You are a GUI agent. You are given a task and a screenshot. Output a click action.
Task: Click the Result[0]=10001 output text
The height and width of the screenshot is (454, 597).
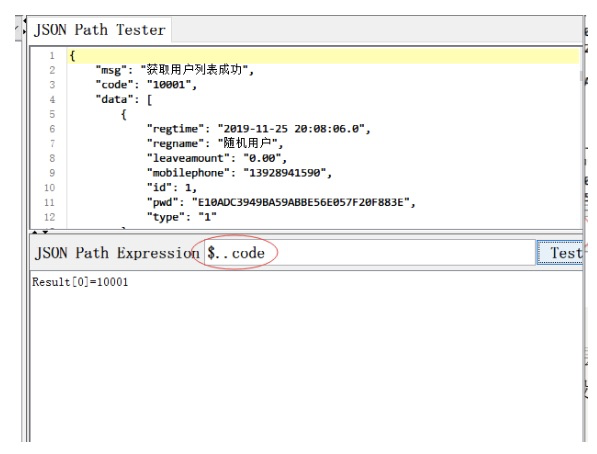click(80, 282)
